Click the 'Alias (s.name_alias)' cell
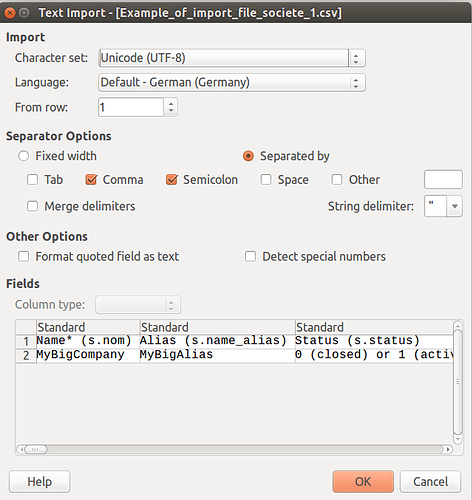 [x=217, y=341]
